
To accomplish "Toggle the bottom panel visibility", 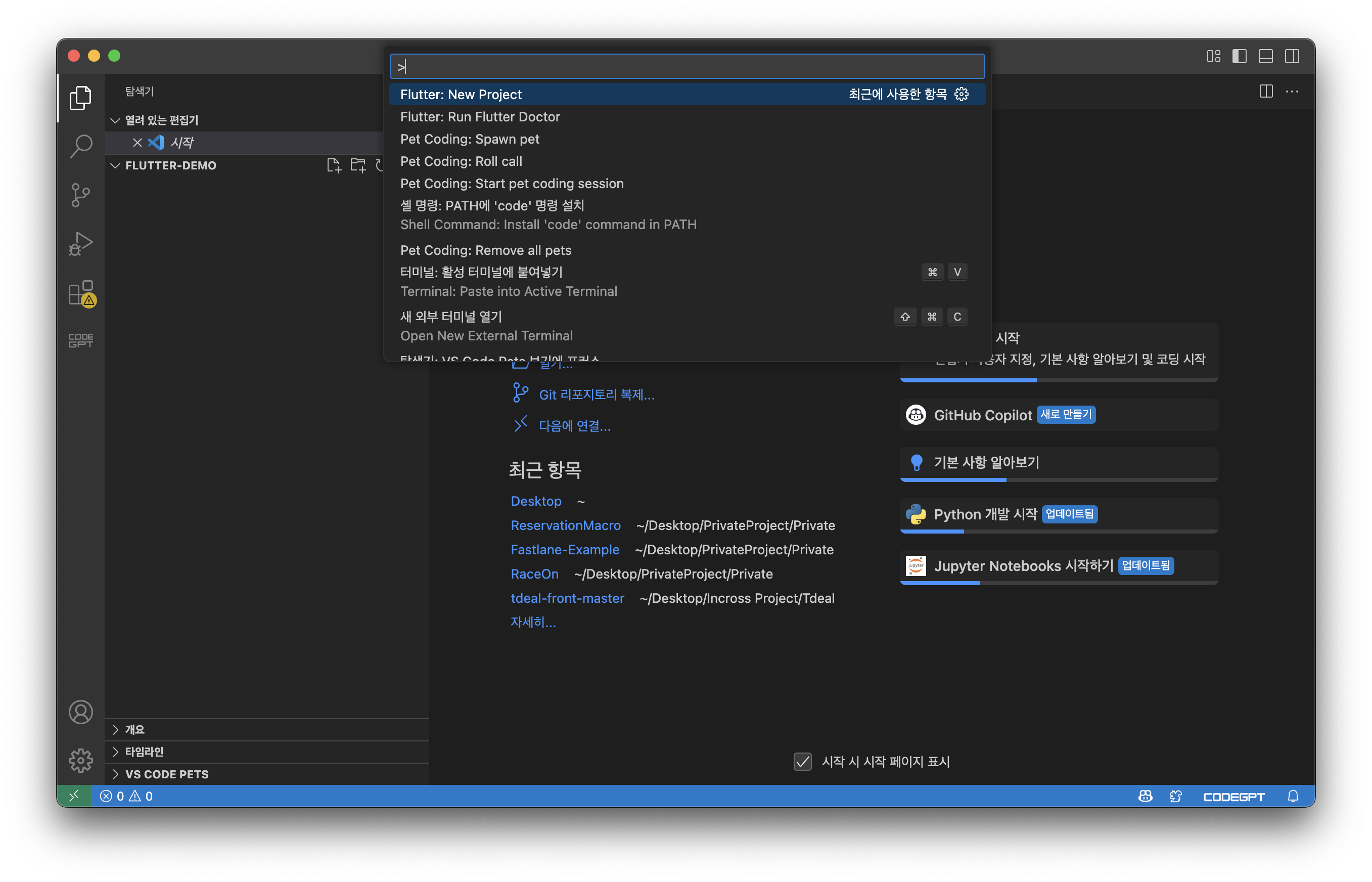I will (x=1265, y=56).
